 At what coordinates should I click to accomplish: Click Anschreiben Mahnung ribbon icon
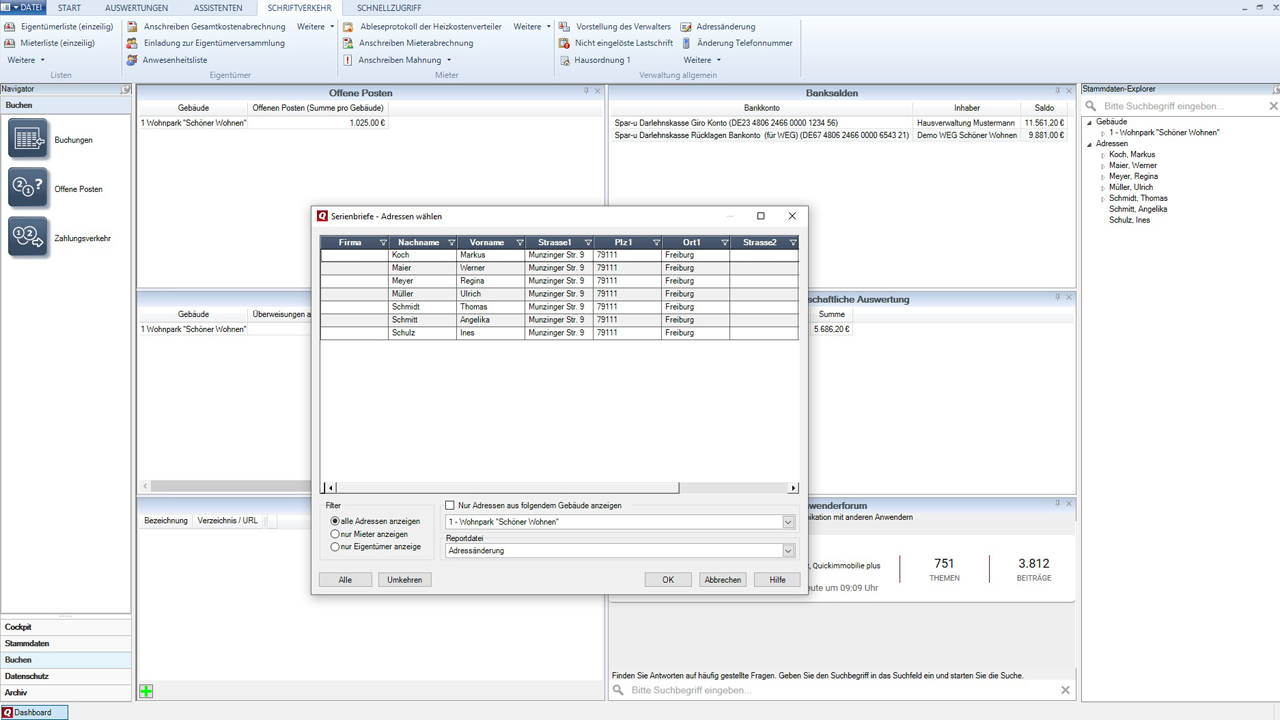point(348,60)
